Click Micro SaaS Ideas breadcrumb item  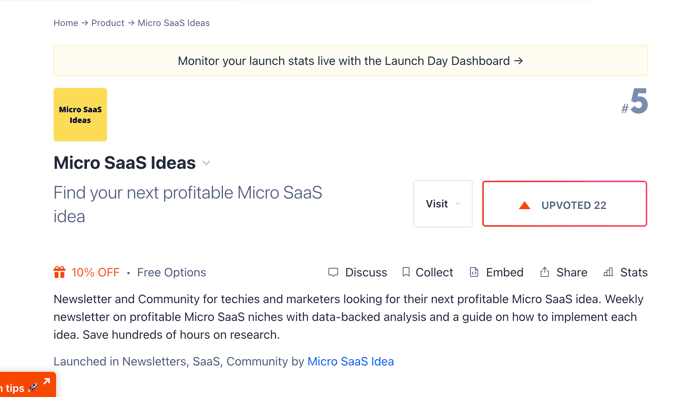point(174,23)
